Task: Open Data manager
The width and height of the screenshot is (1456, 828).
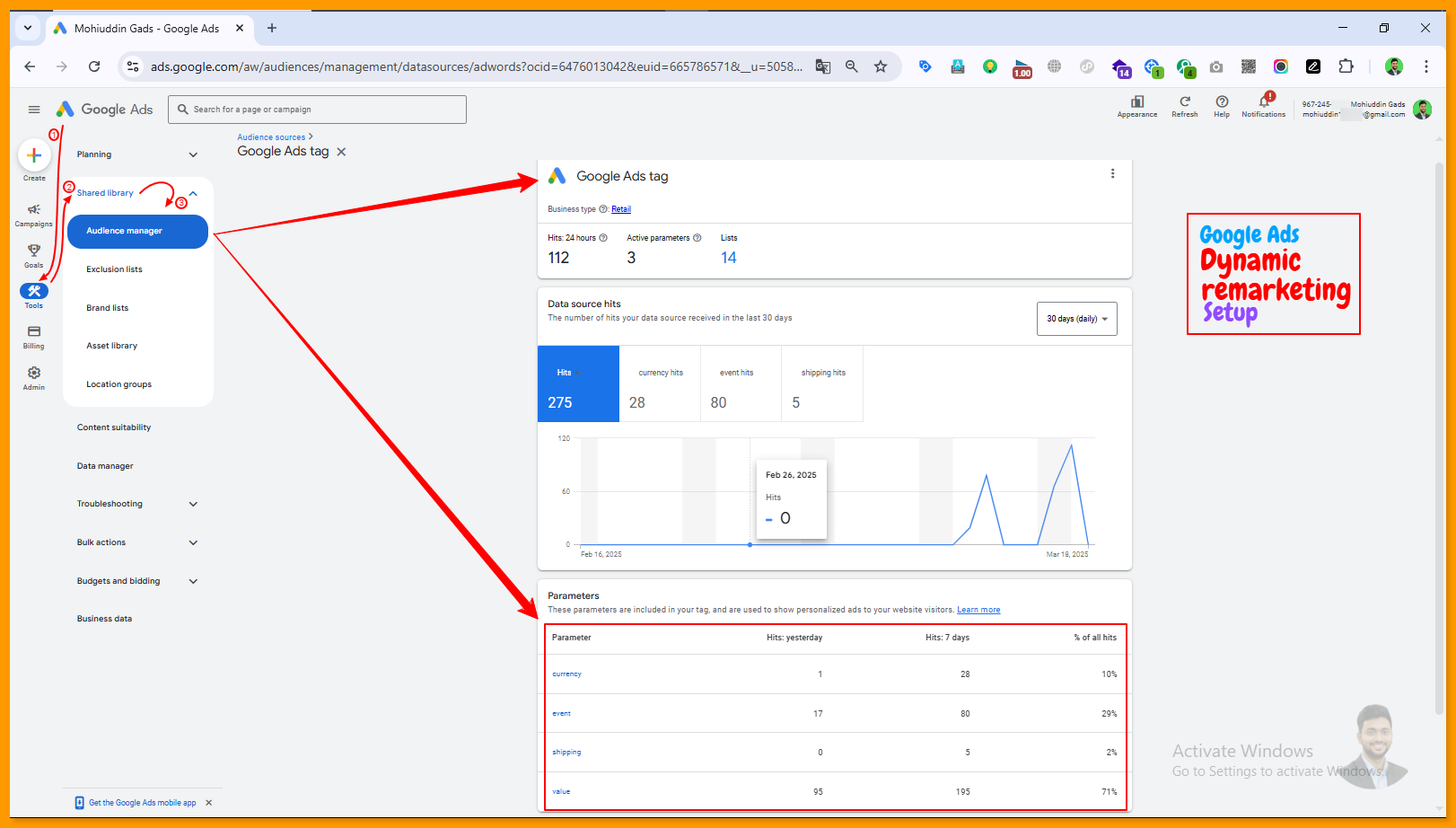Action: (105, 466)
